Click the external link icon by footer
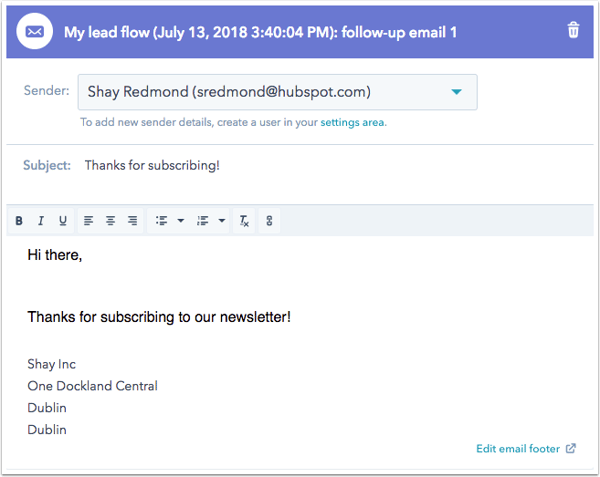Screen dimensions: 600x477 [571, 448]
